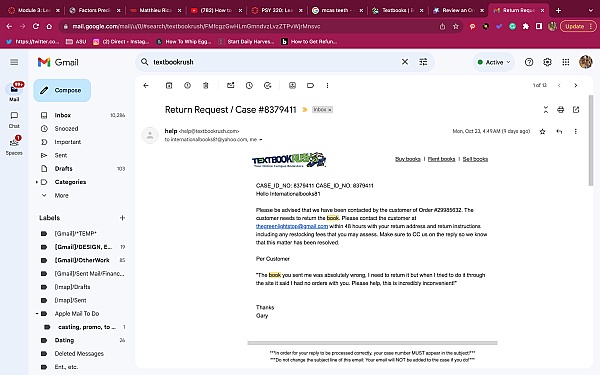
Task: Snooze this email with the clock icon
Action: tap(249, 85)
